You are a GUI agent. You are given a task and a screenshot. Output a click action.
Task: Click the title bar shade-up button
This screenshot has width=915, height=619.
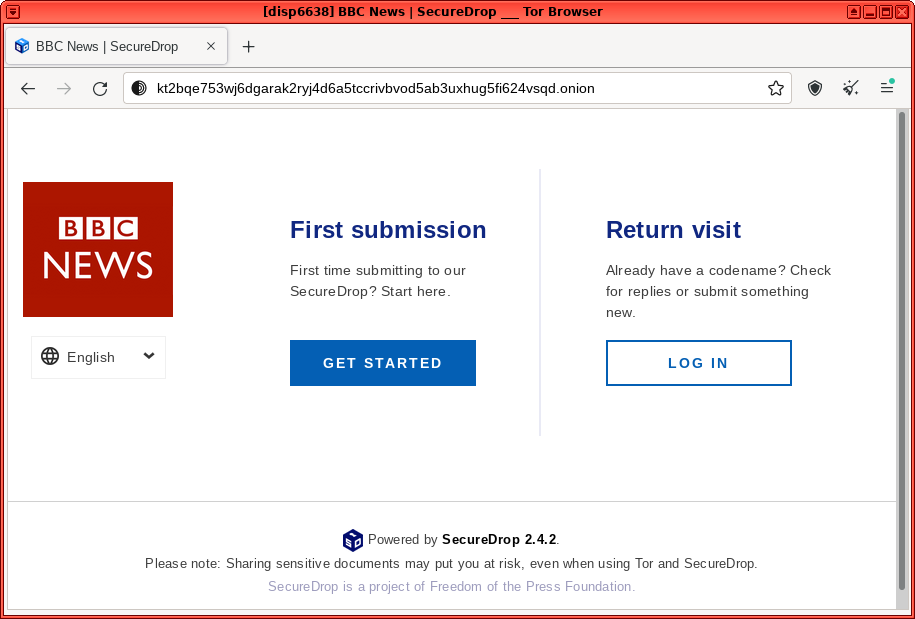854,12
